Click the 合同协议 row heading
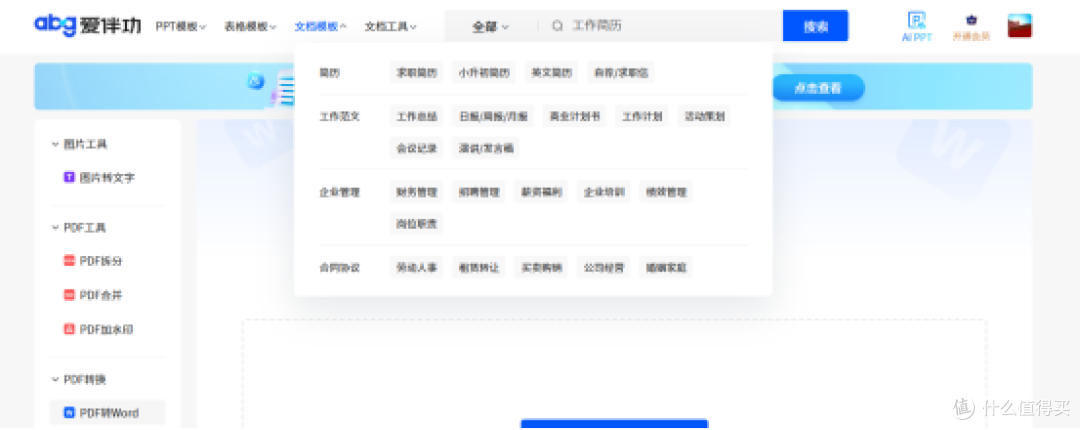The width and height of the screenshot is (1080, 430). click(x=340, y=267)
